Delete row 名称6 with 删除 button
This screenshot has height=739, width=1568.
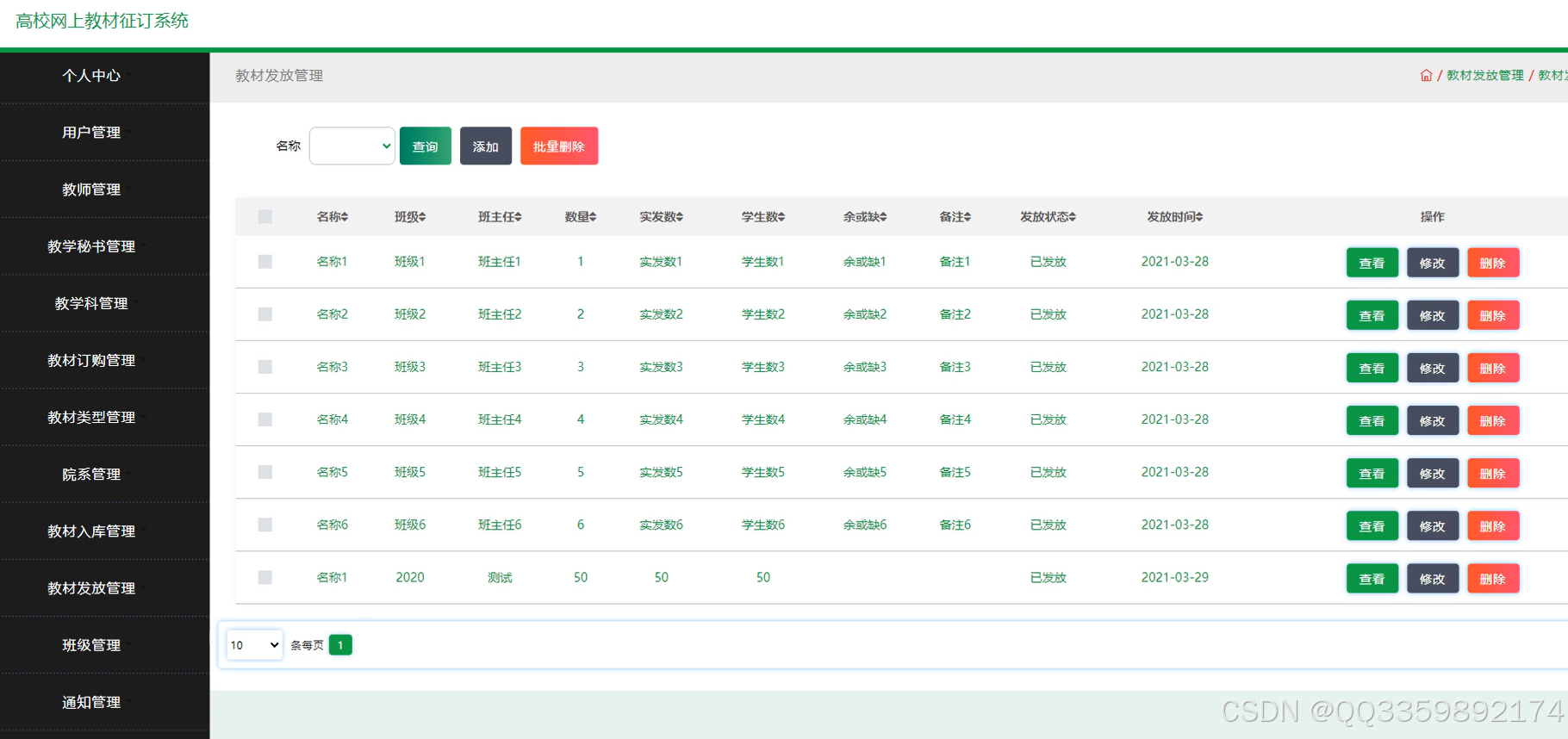(1493, 525)
